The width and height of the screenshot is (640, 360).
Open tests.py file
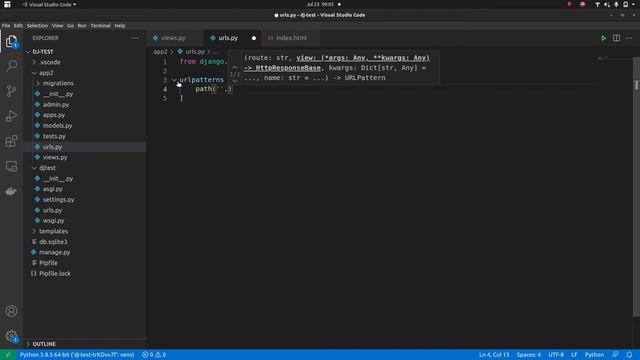pyautogui.click(x=54, y=136)
